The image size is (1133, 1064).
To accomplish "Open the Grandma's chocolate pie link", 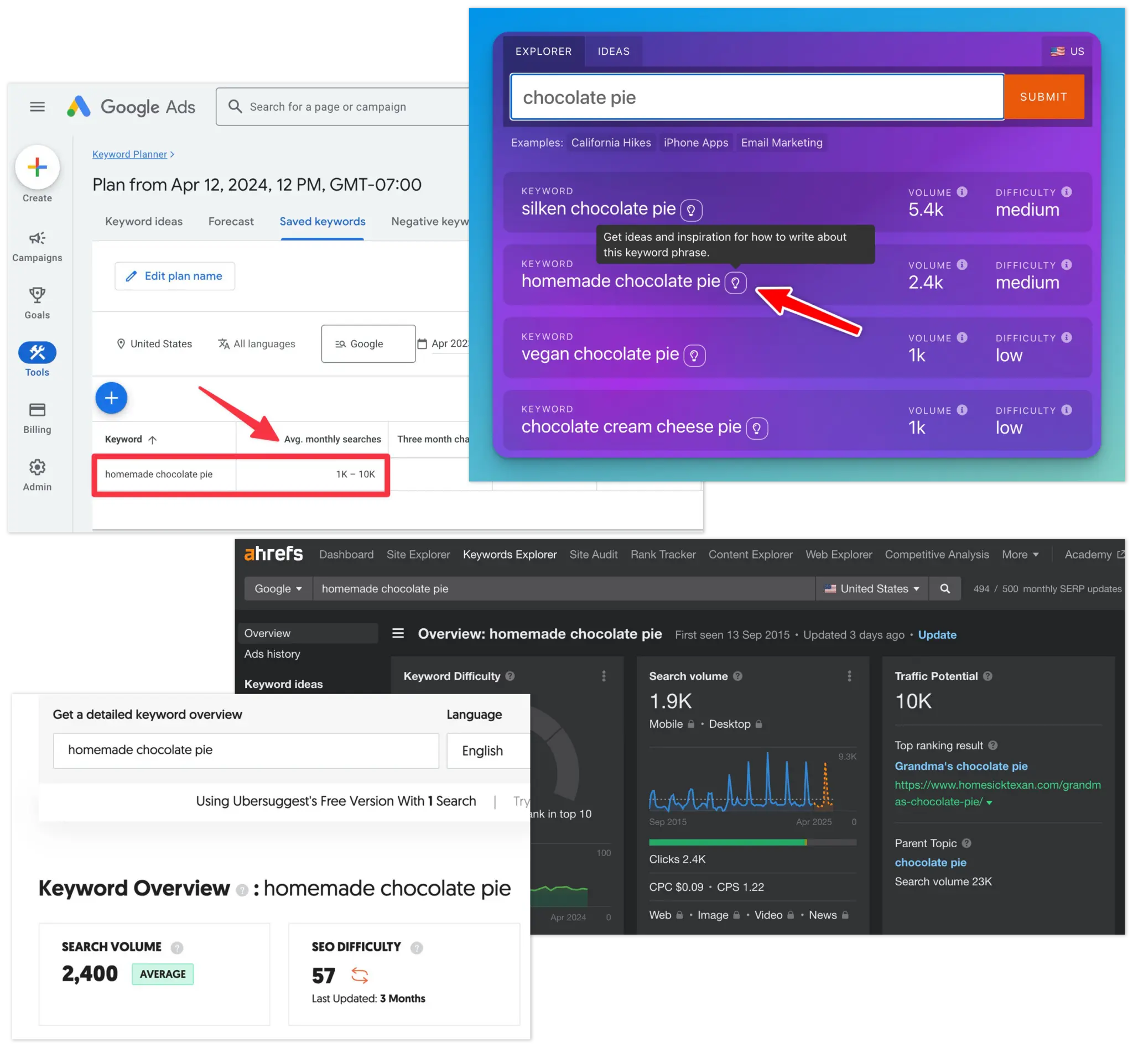I will click(x=962, y=766).
